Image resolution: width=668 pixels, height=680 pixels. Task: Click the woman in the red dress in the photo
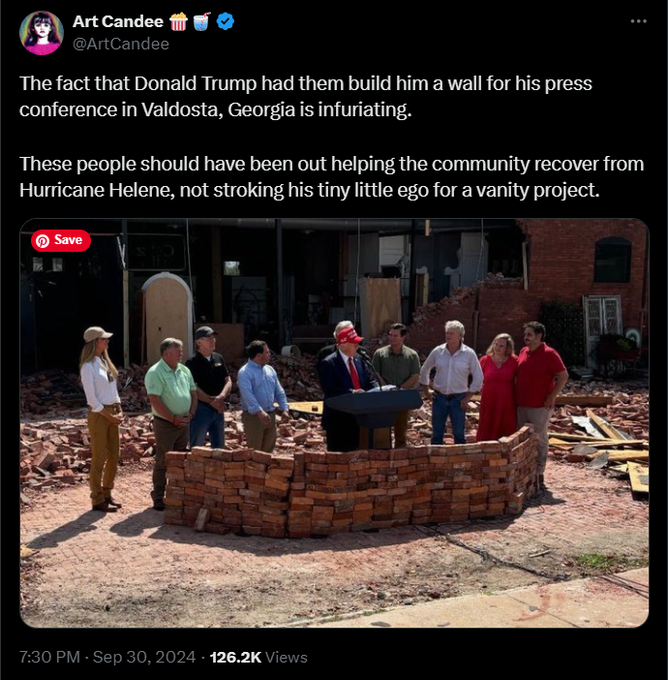(498, 387)
